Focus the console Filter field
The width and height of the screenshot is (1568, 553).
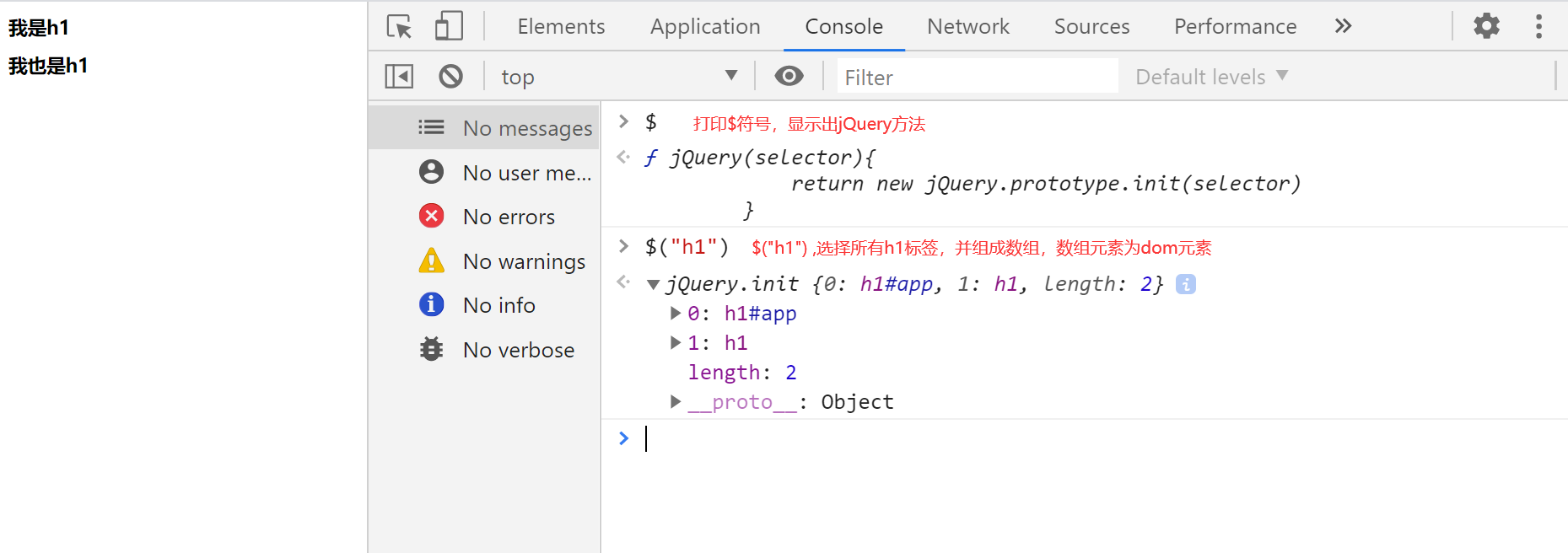point(978,77)
